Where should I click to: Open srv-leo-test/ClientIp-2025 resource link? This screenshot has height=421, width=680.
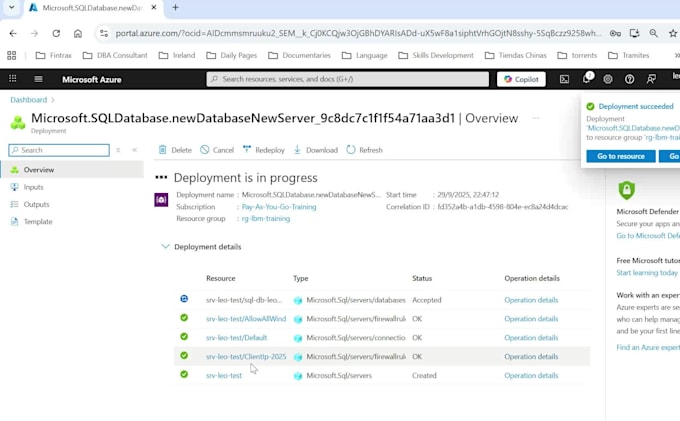coord(246,356)
